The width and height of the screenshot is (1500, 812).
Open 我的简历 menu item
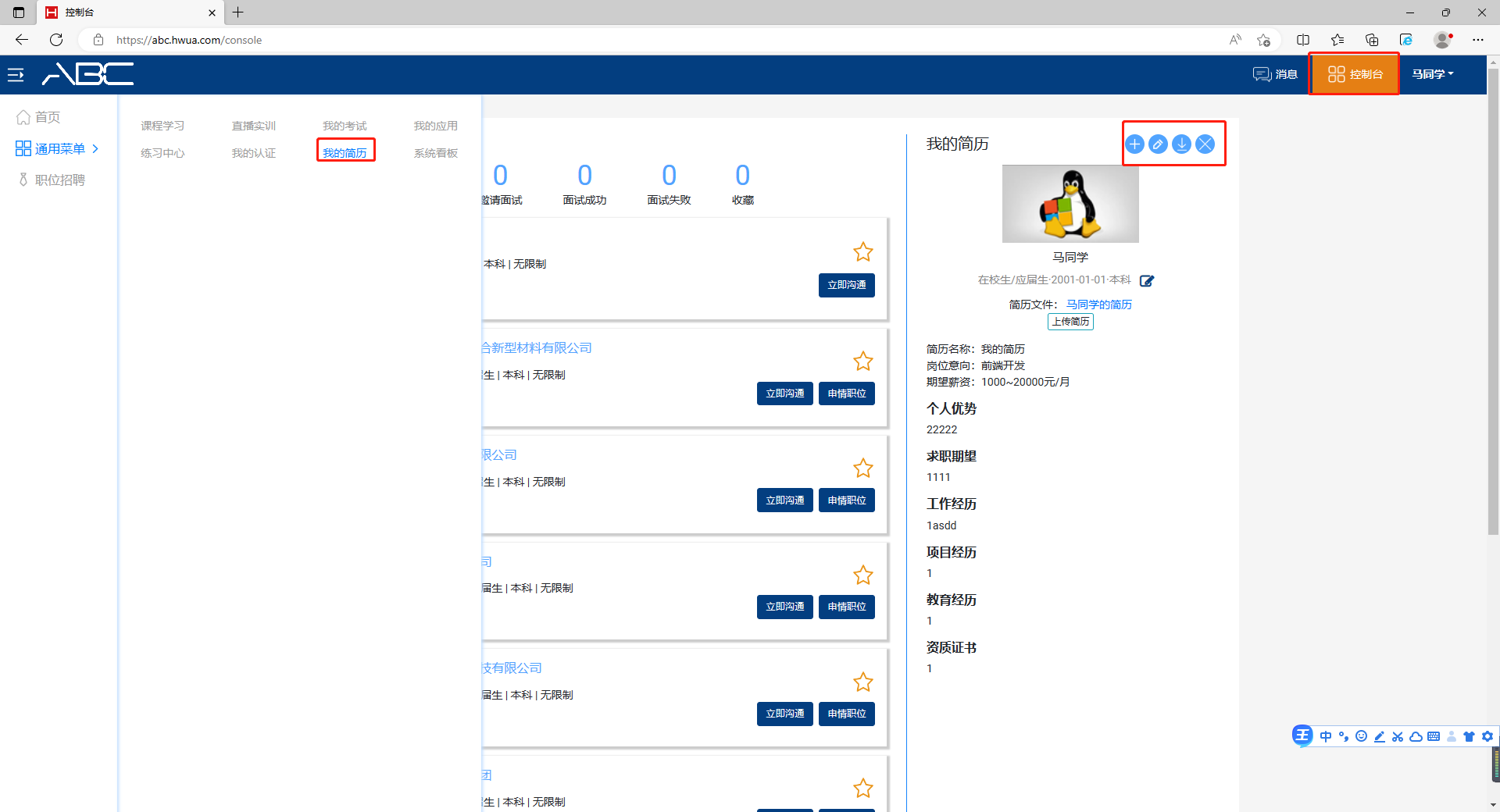click(x=345, y=153)
